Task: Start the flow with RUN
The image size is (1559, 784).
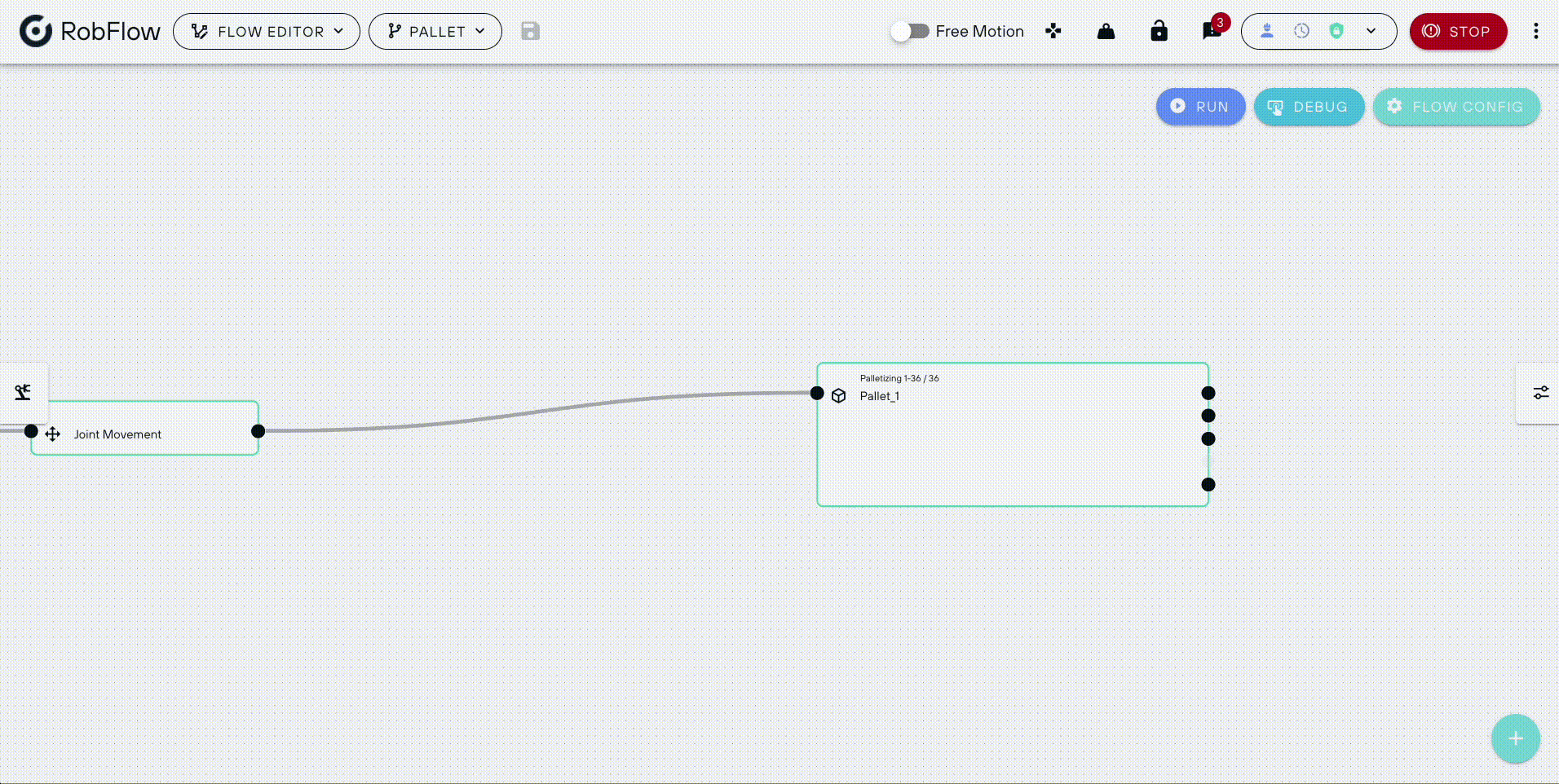Action: [x=1200, y=107]
